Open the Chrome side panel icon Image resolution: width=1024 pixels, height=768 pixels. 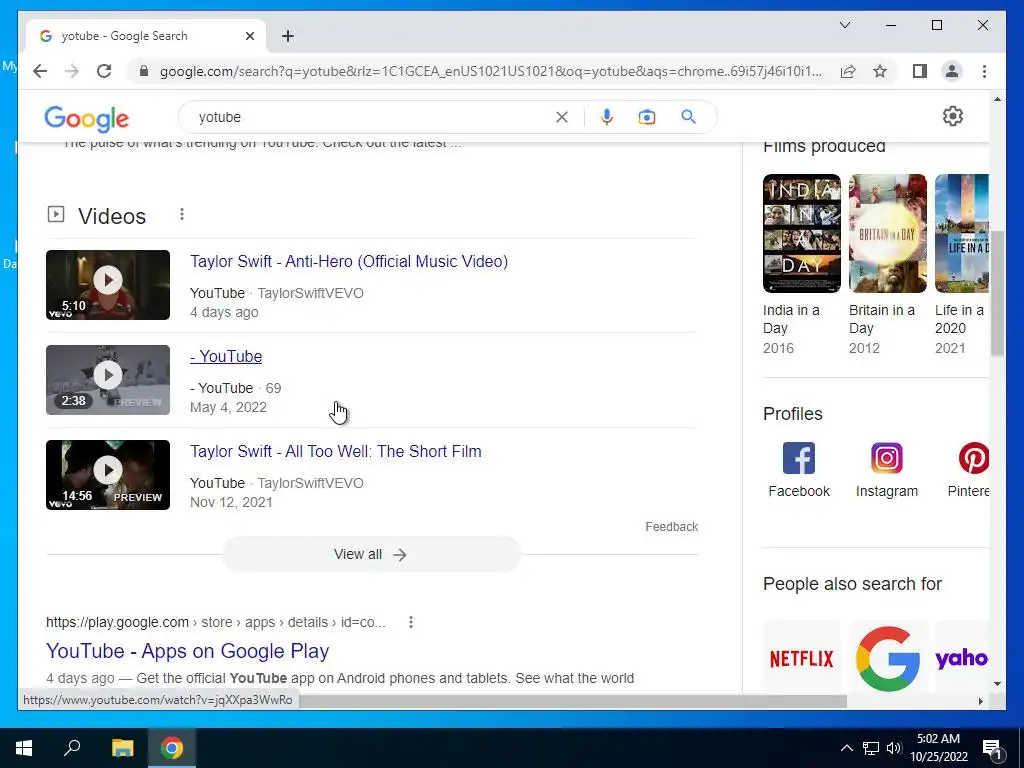click(x=920, y=71)
